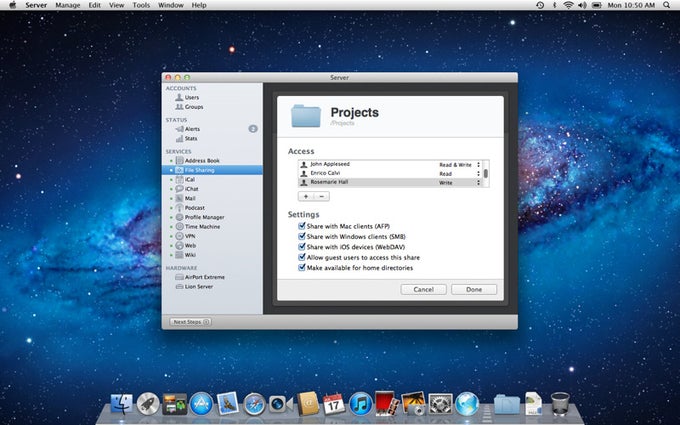
Task: Open the Edit menu
Action: (95, 5)
